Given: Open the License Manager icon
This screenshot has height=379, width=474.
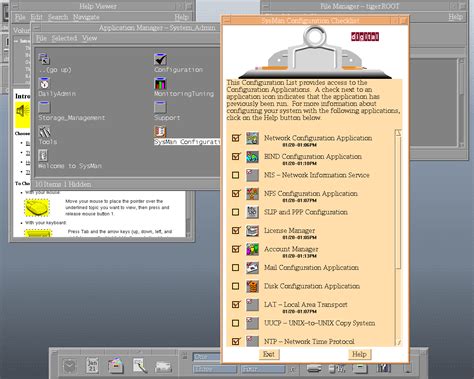Looking at the screenshot, I should [252, 231].
